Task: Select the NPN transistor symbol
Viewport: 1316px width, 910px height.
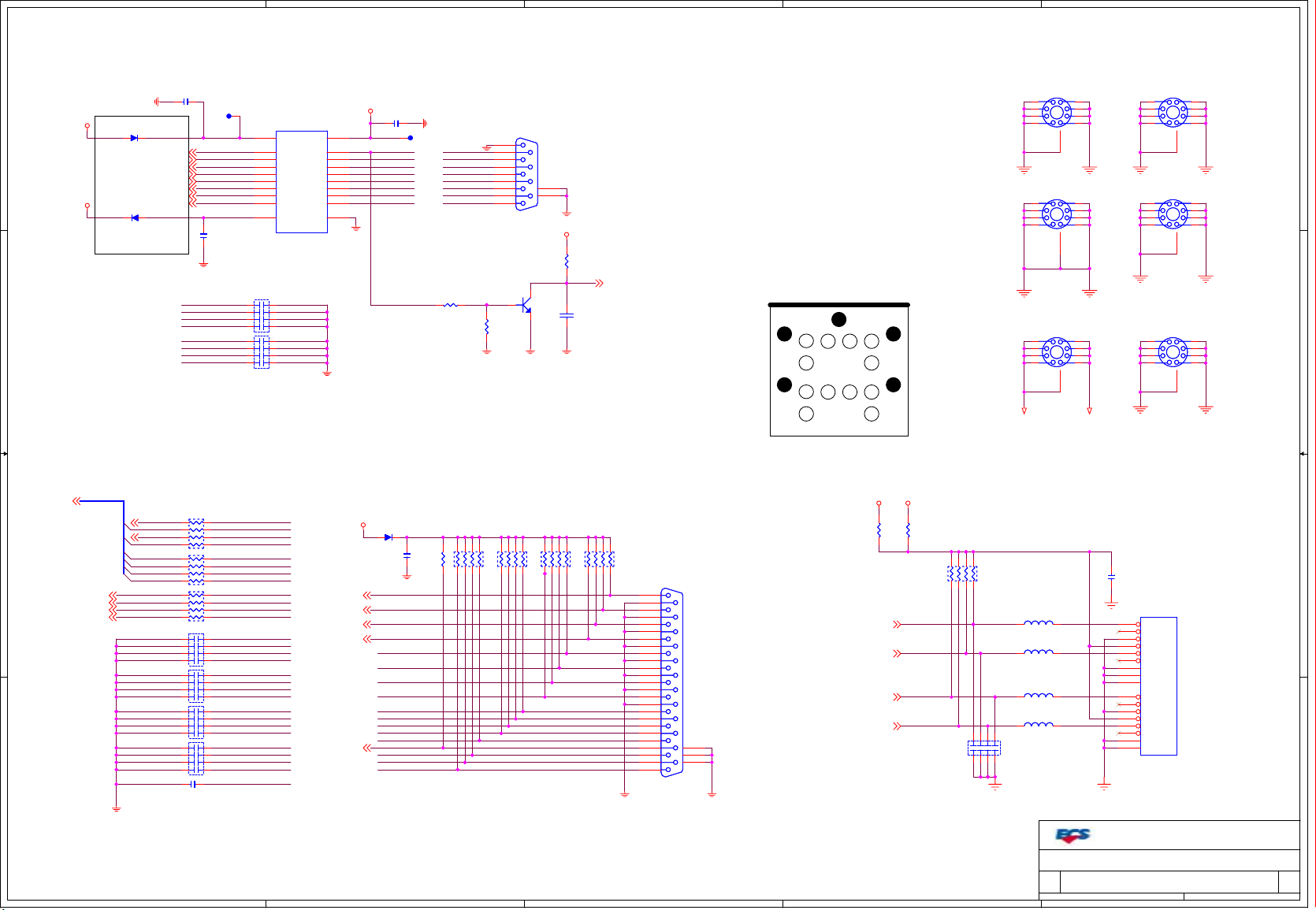Action: click(x=525, y=304)
